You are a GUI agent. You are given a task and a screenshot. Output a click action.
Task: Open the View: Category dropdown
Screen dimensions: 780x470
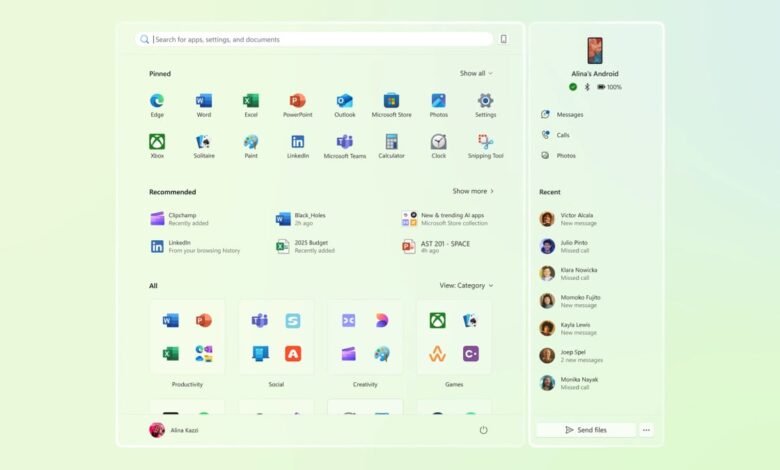pos(466,285)
